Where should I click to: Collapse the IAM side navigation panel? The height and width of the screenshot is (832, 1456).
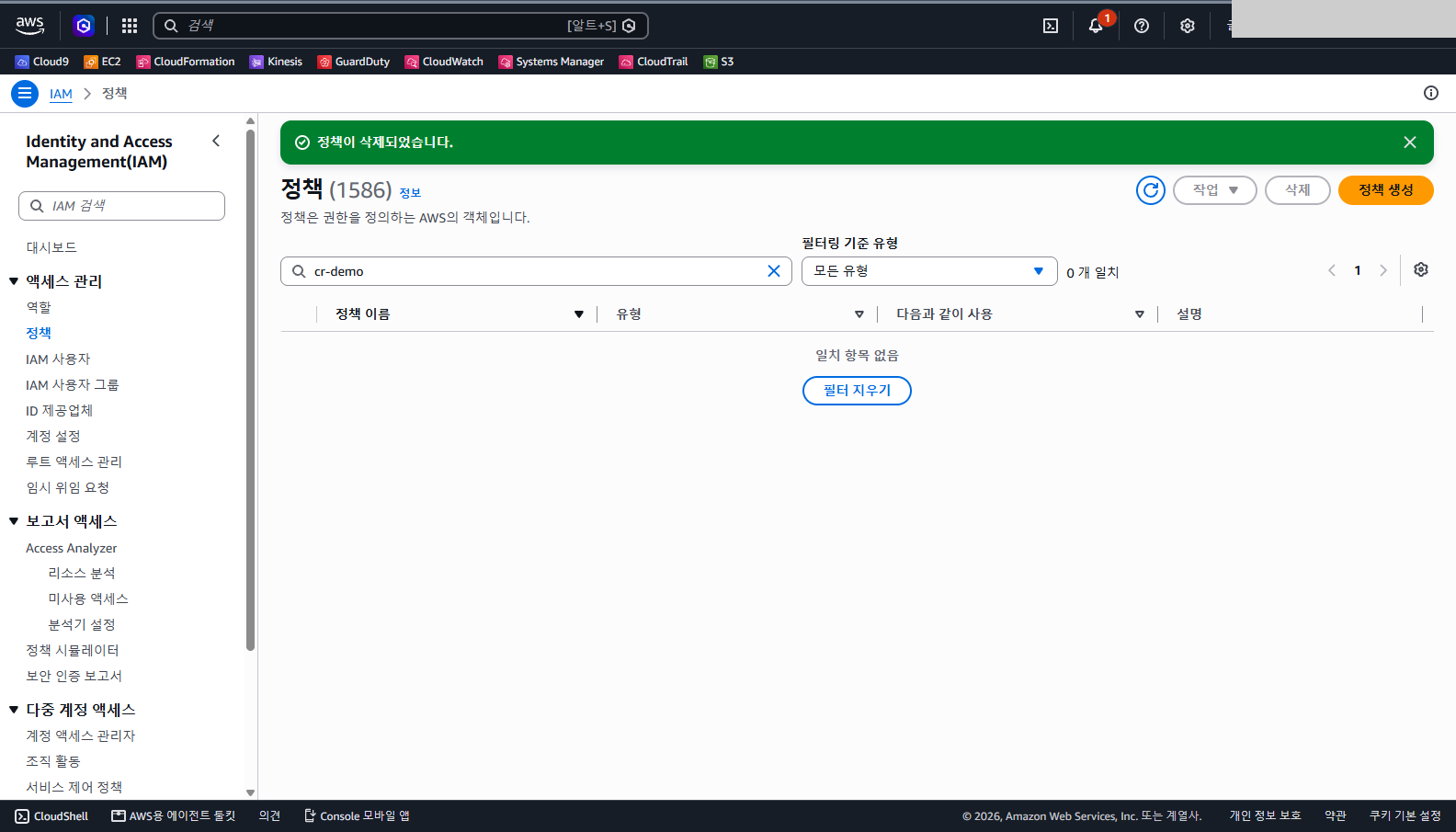216,141
